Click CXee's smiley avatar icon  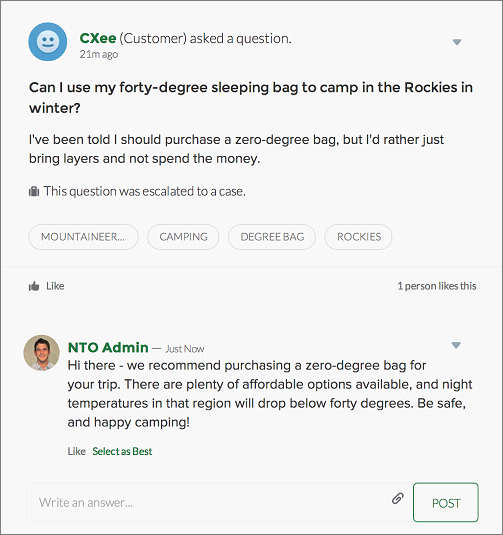(x=48, y=42)
